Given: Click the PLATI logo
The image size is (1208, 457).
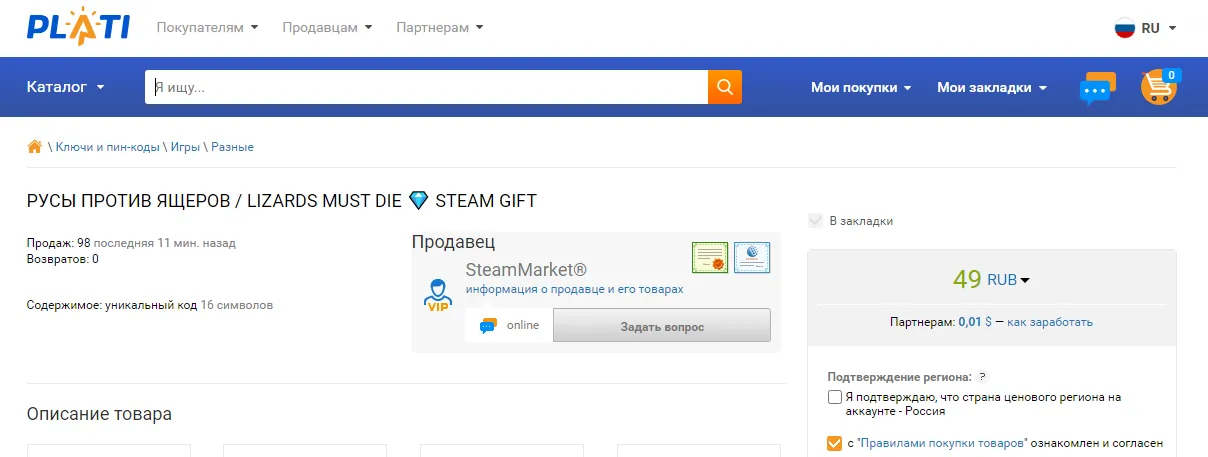Looking at the screenshot, I should 78,26.
